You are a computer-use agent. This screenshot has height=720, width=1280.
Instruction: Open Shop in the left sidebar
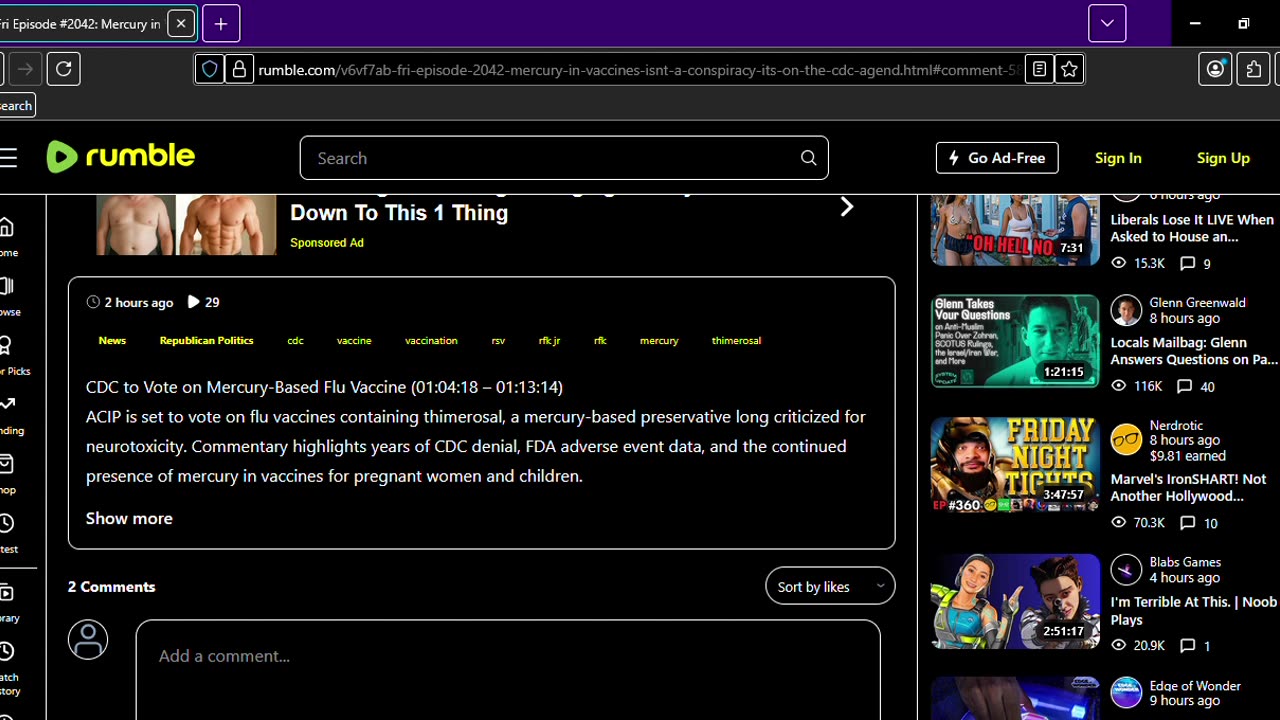point(7,473)
